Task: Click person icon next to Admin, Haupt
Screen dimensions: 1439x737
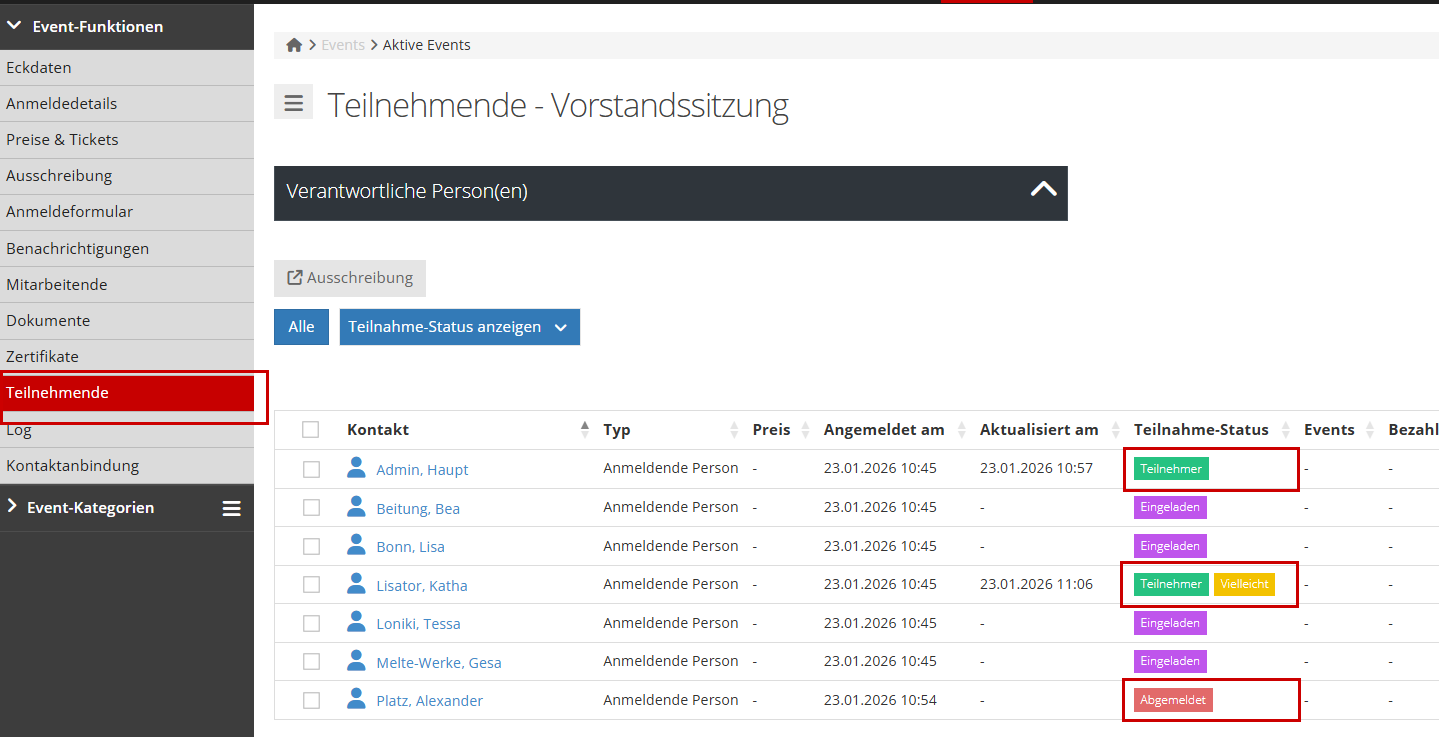Action: pyautogui.click(x=356, y=467)
